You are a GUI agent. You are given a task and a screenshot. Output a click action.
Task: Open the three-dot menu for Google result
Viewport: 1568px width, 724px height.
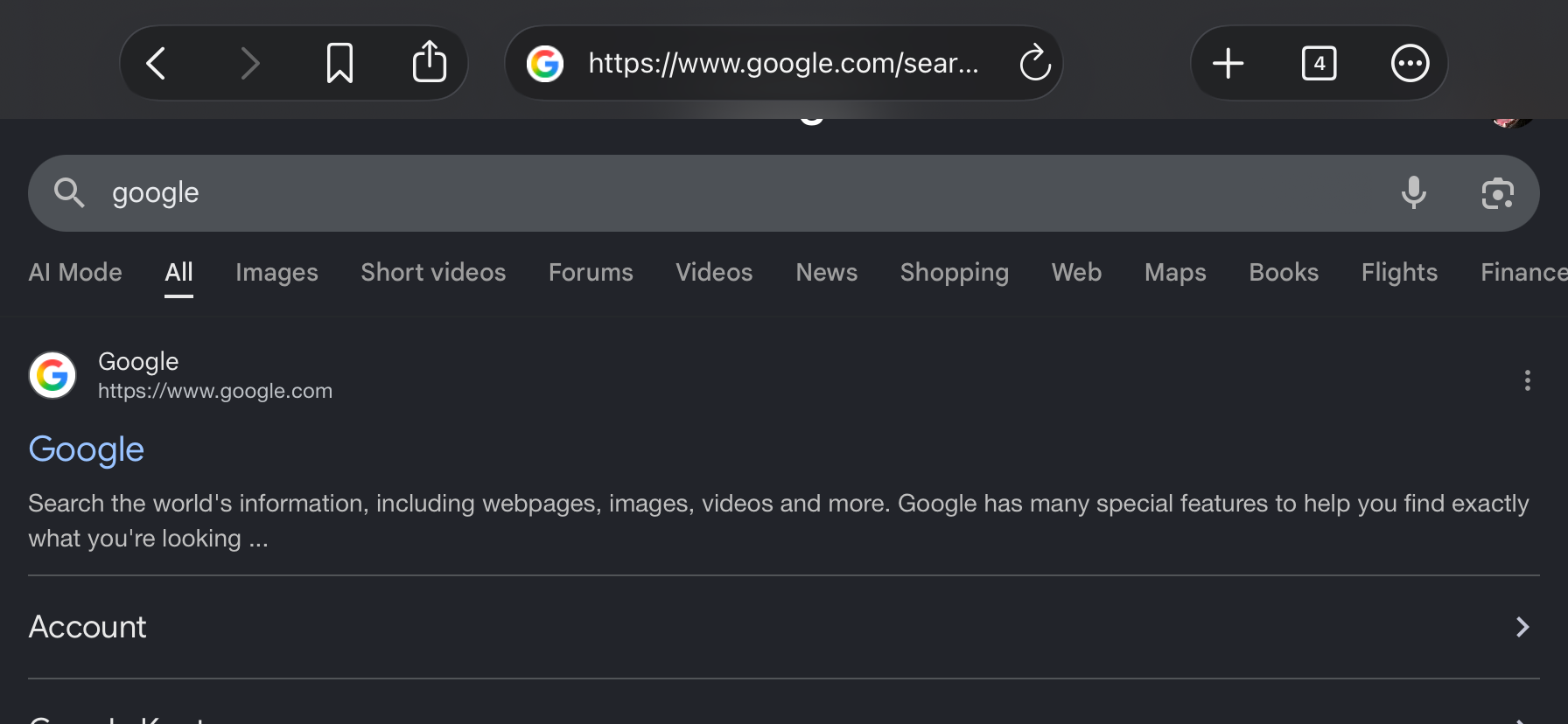click(x=1527, y=380)
